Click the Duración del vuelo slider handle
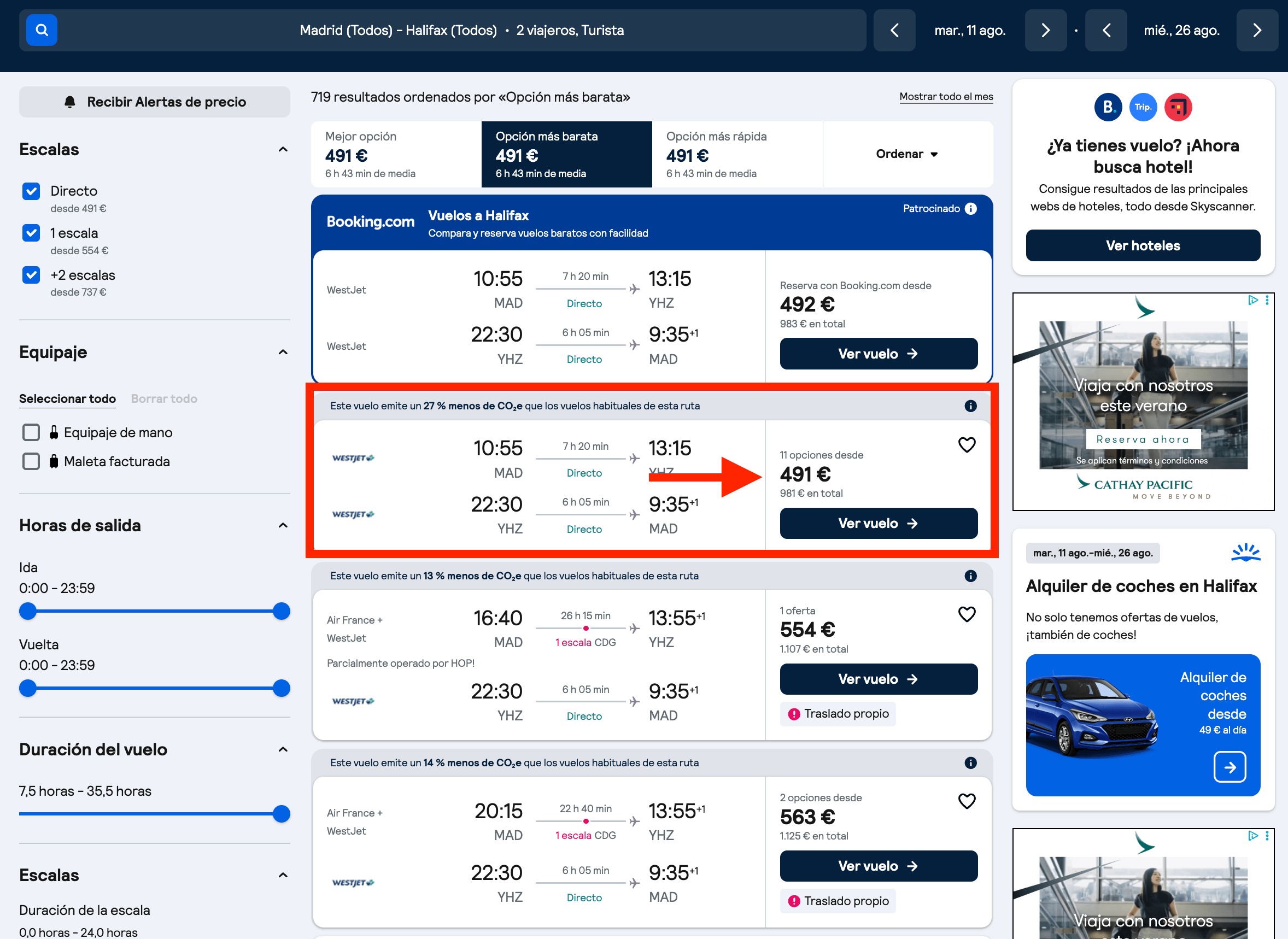This screenshot has height=939, width=1288. click(282, 814)
